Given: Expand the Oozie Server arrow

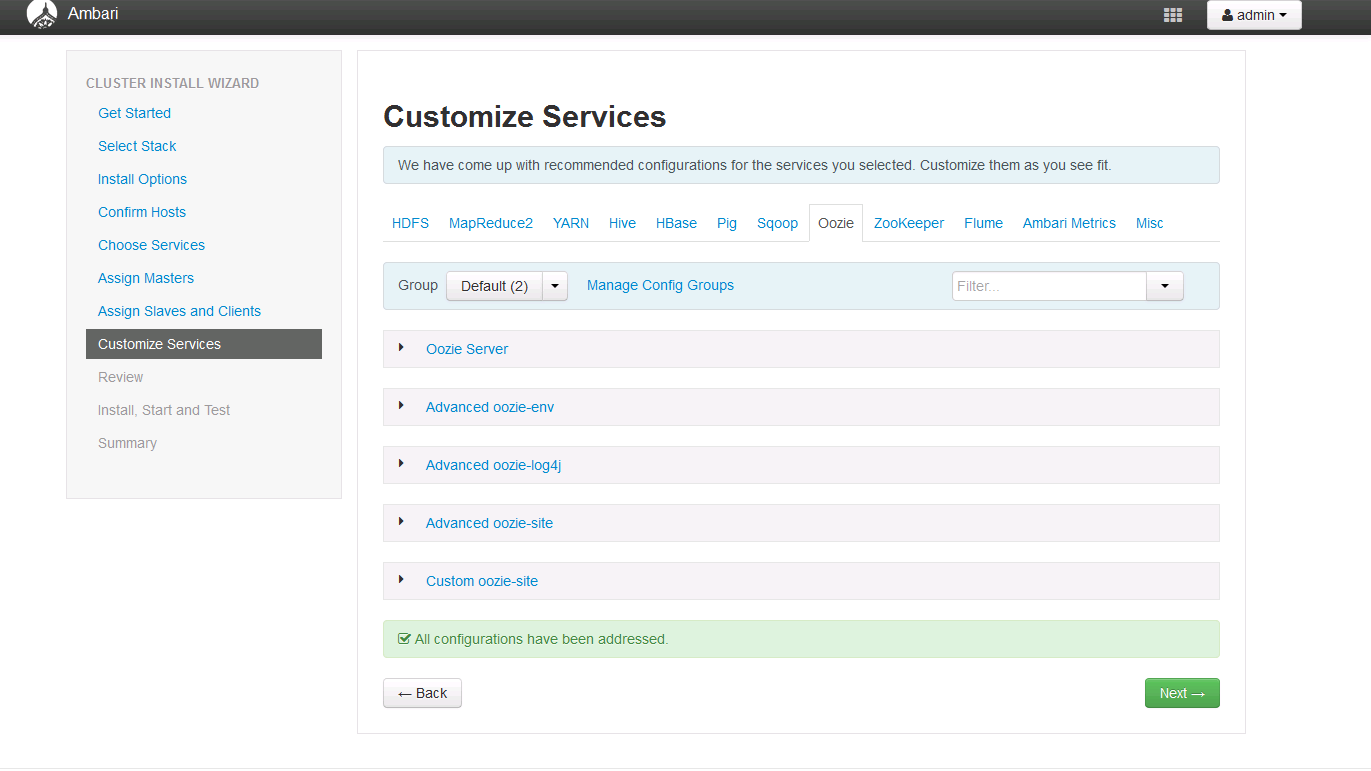Looking at the screenshot, I should (x=401, y=348).
